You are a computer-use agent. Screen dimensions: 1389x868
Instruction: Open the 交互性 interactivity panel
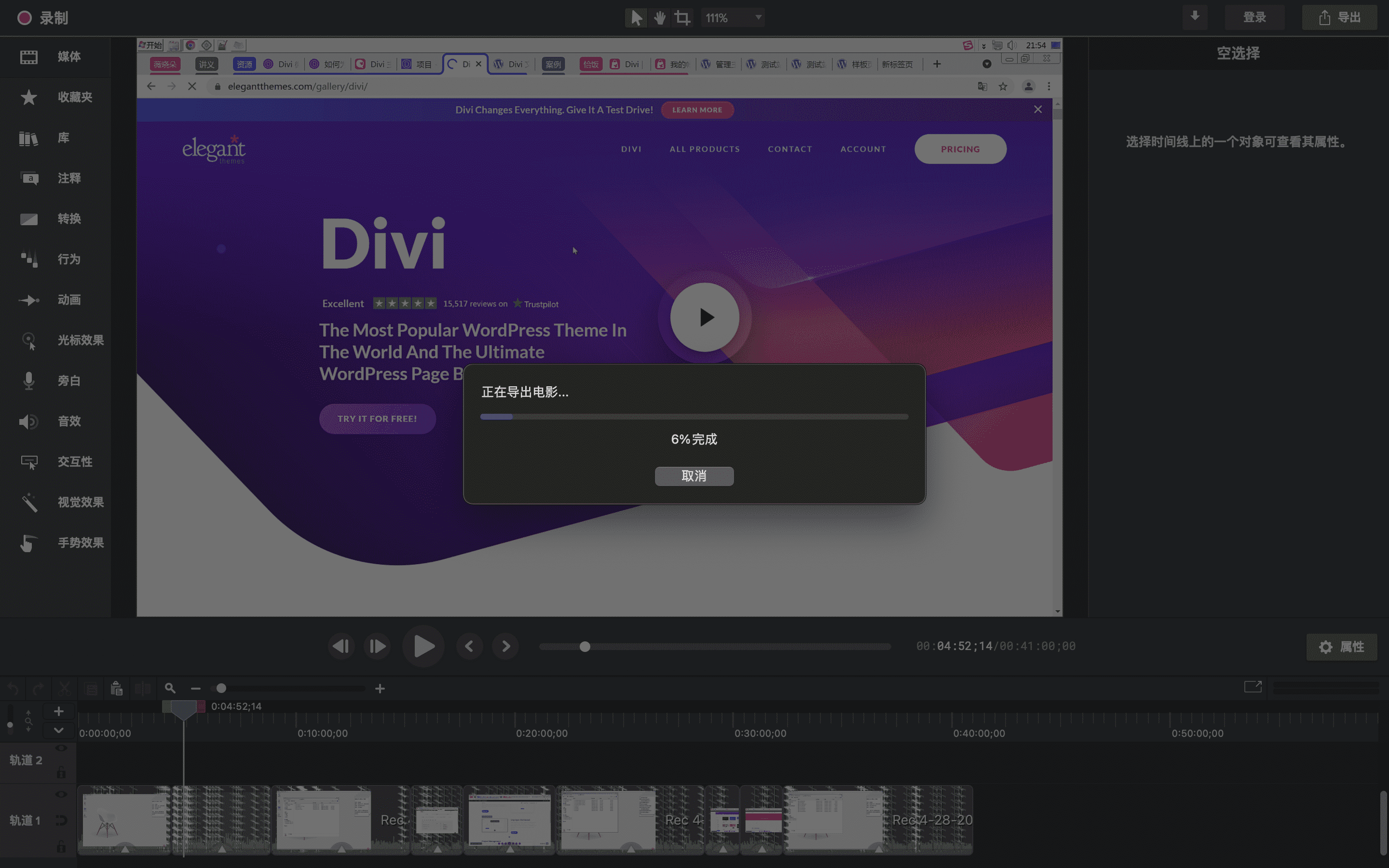55,461
